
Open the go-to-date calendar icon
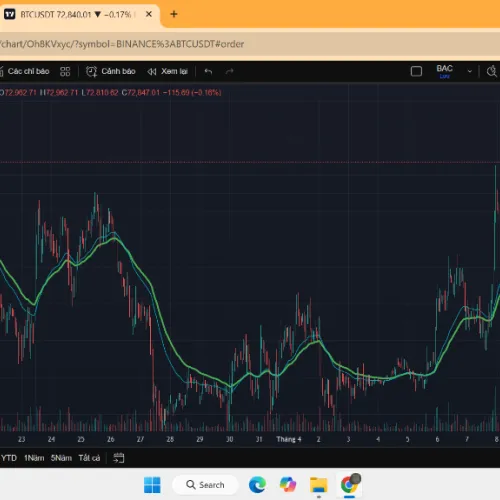(x=119, y=458)
